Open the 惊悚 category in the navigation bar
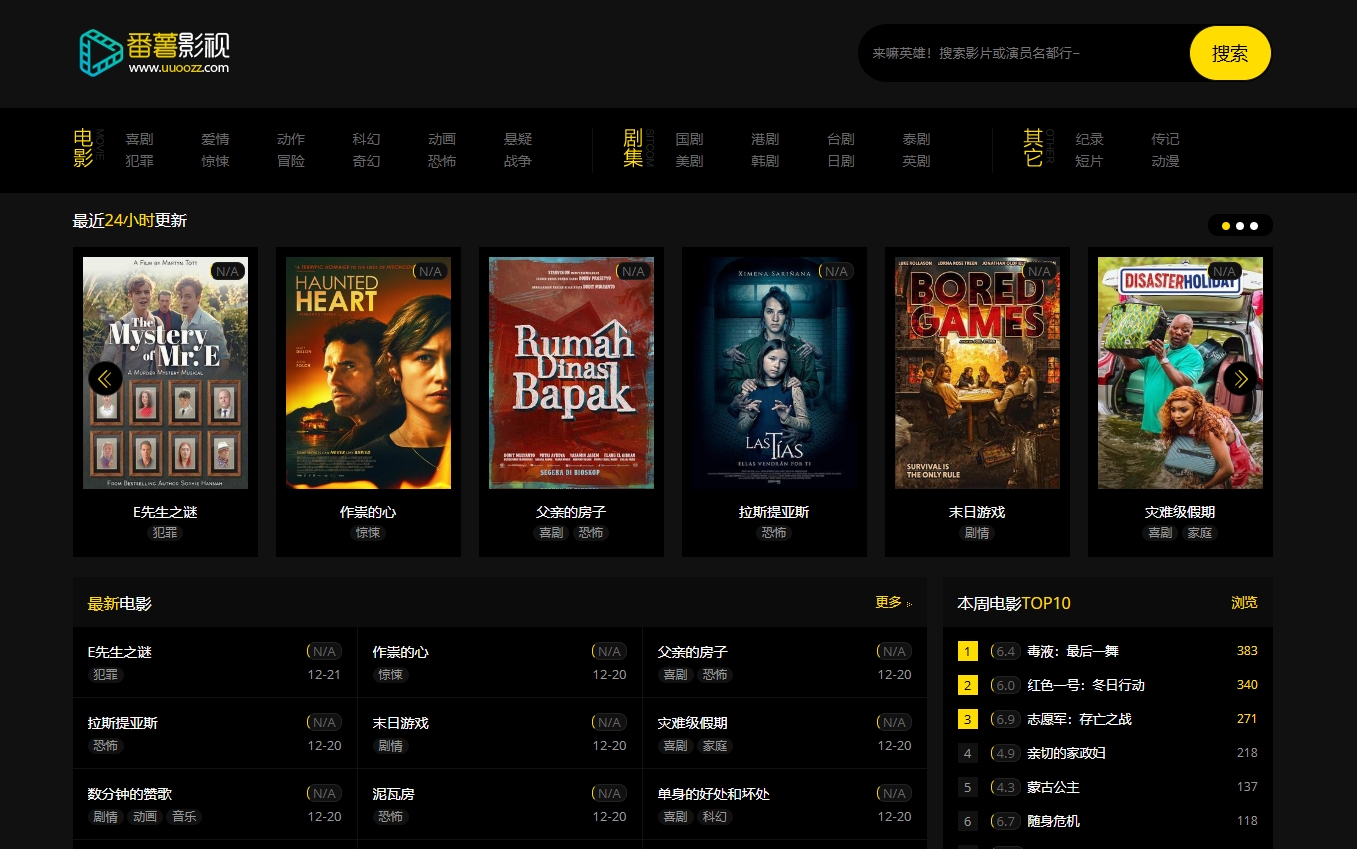Screen dimensions: 1357x849 pyautogui.click(x=215, y=161)
